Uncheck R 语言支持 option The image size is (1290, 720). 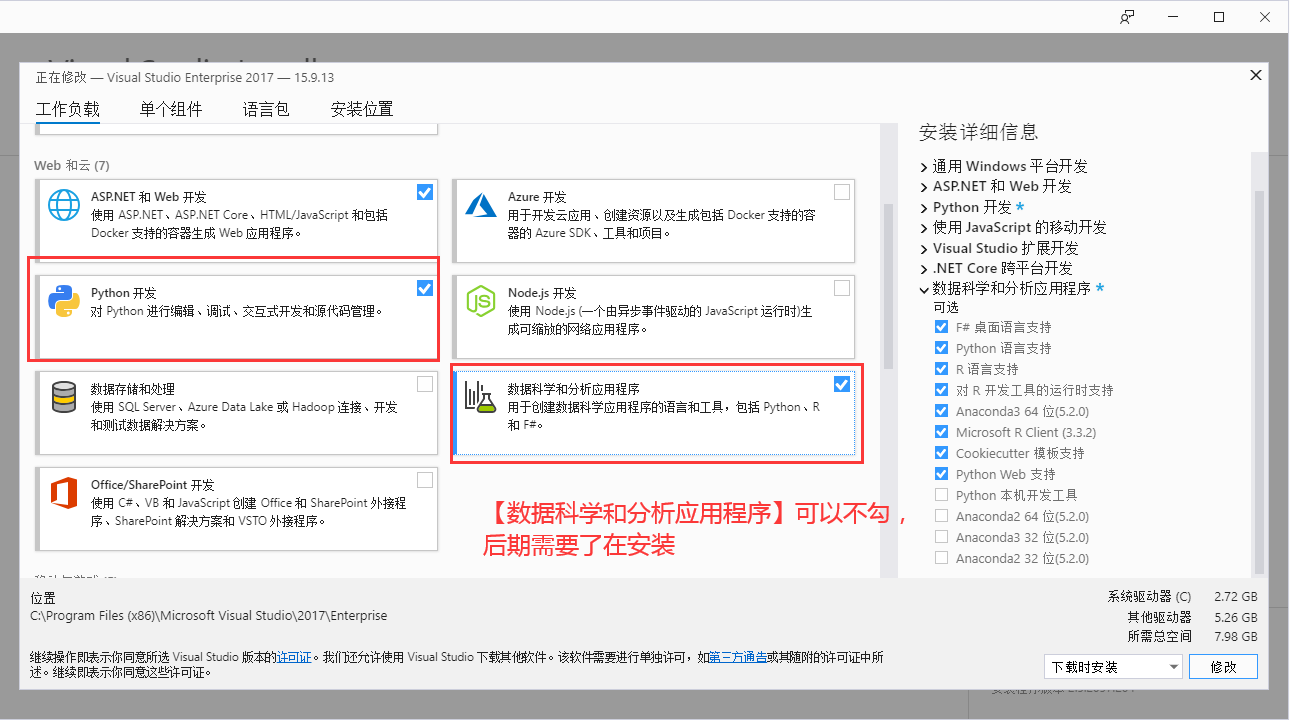pyautogui.click(x=941, y=369)
